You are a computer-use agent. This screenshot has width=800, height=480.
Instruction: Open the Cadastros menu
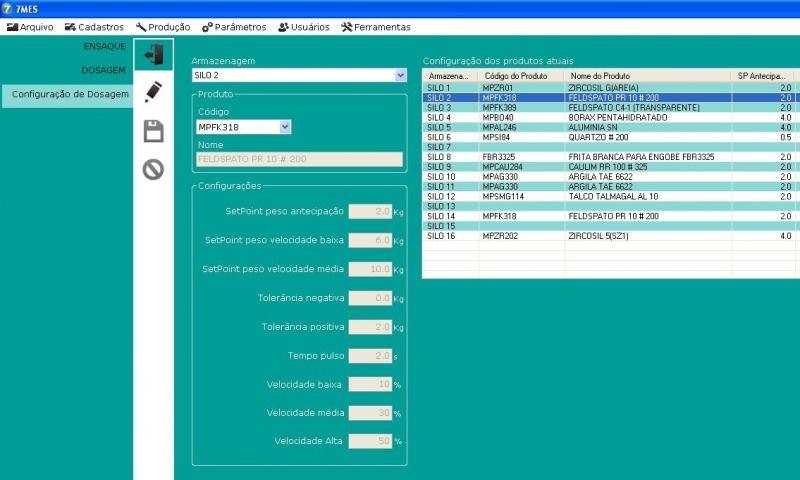(x=94, y=27)
